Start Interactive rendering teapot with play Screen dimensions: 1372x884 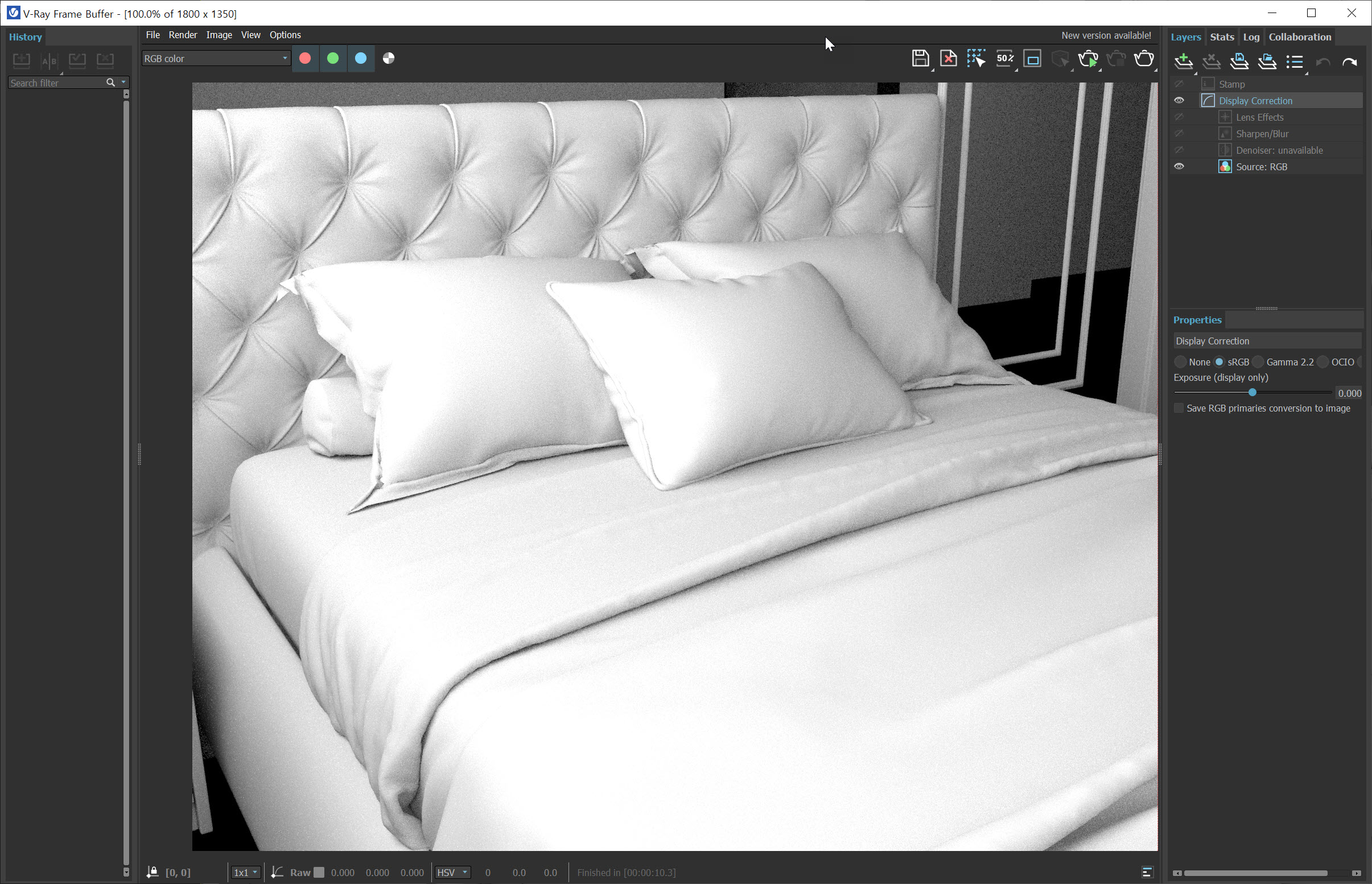pyautogui.click(x=1087, y=59)
